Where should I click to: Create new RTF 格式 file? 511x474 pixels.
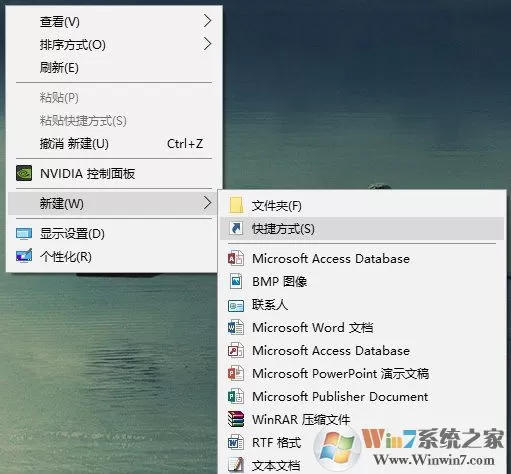pyautogui.click(x=362, y=442)
